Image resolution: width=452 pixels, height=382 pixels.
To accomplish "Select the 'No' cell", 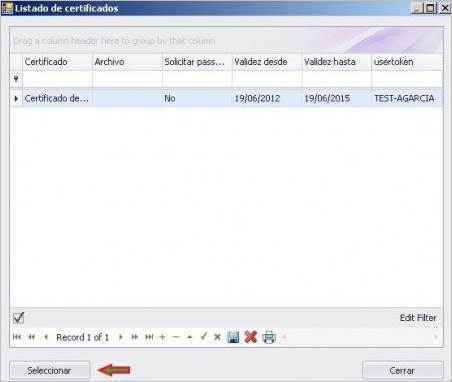I will (x=197, y=98).
